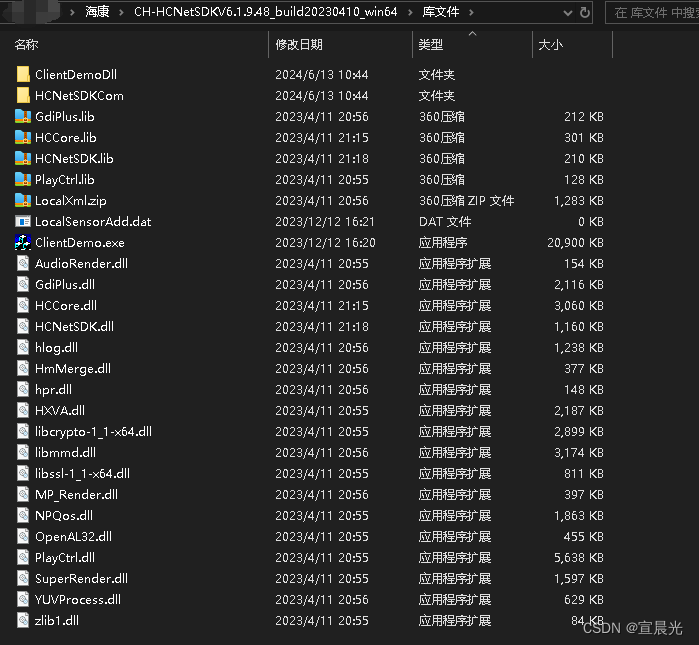Select the SuperRender.dll file icon

click(x=23, y=578)
